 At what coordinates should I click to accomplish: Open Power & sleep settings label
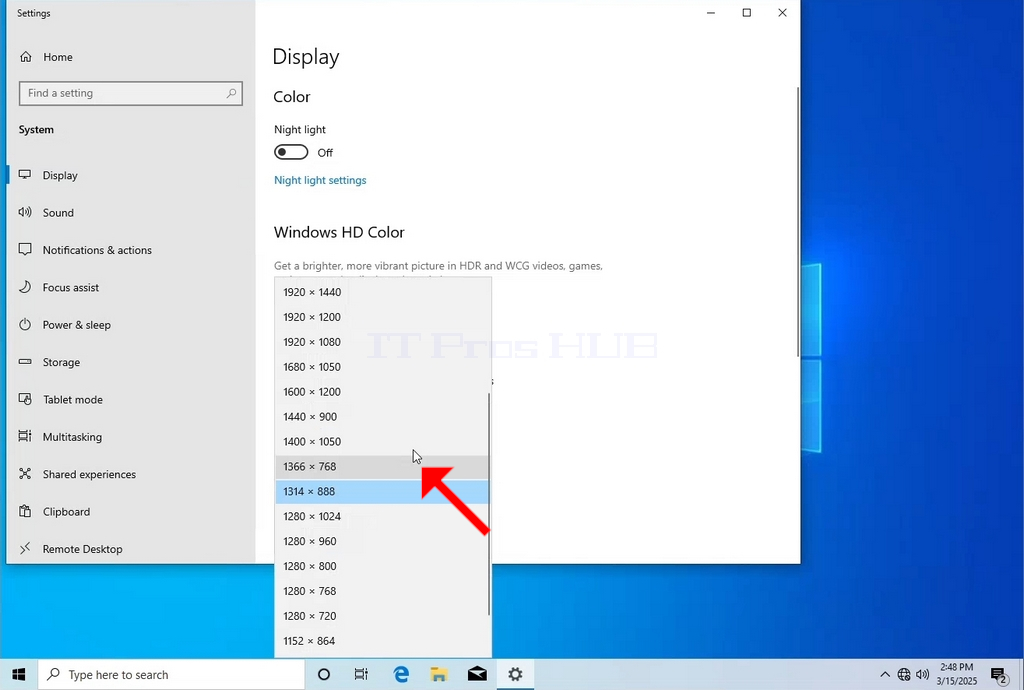coord(76,325)
